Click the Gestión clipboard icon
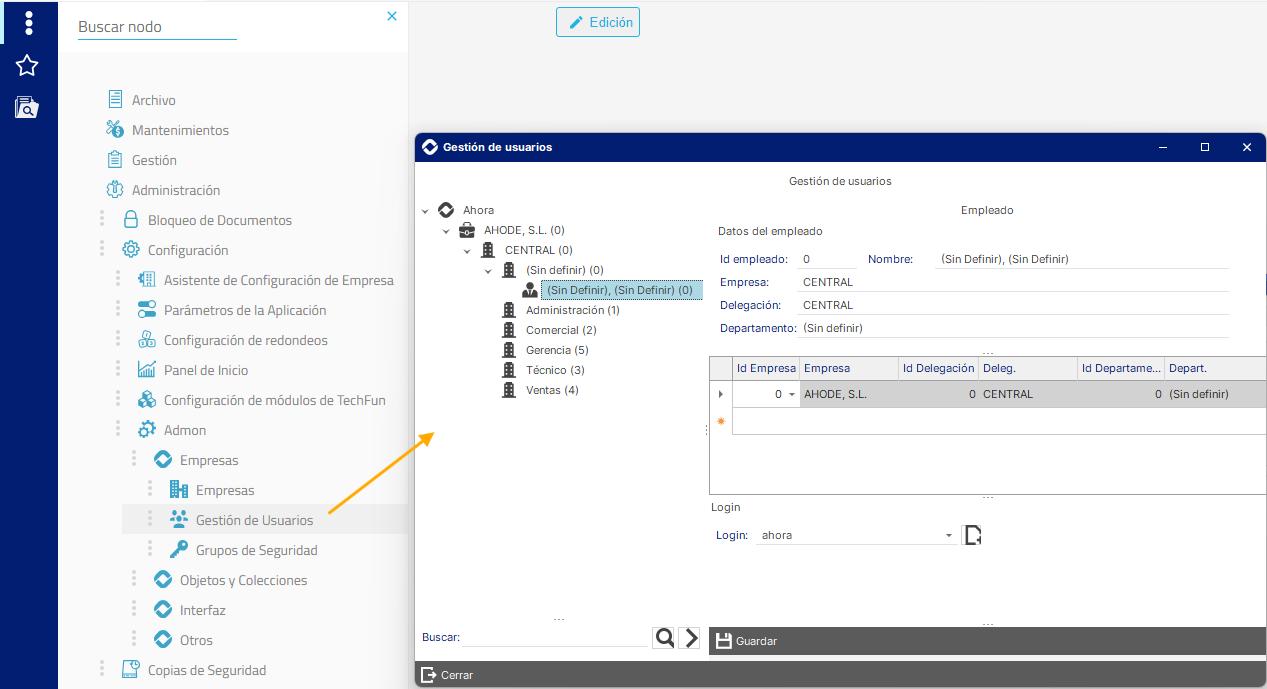The height and width of the screenshot is (689, 1267). click(x=115, y=160)
